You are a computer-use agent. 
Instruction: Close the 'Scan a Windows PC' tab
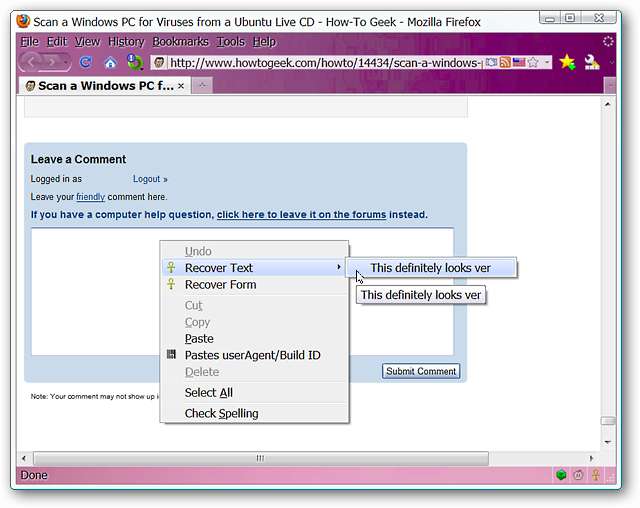point(181,86)
